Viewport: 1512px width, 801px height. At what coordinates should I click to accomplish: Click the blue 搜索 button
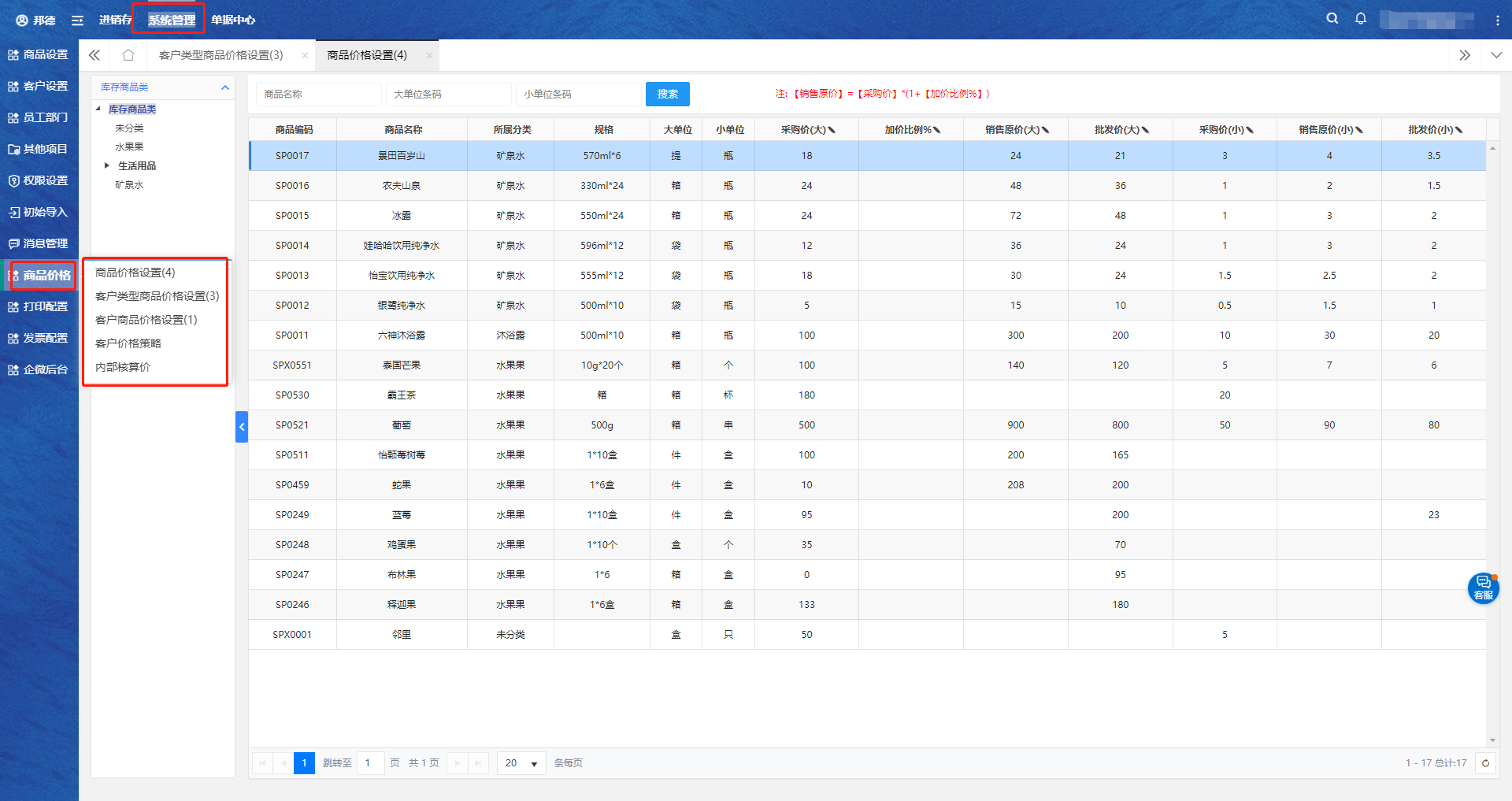click(668, 94)
